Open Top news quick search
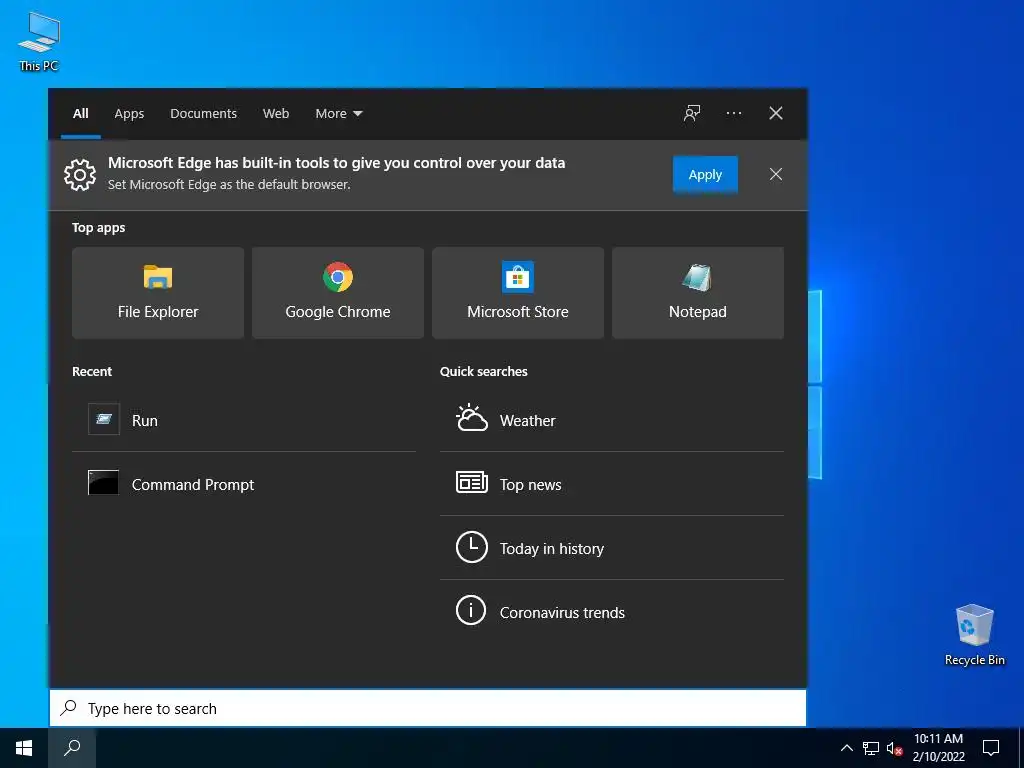Viewport: 1024px width, 768px height. click(x=611, y=484)
